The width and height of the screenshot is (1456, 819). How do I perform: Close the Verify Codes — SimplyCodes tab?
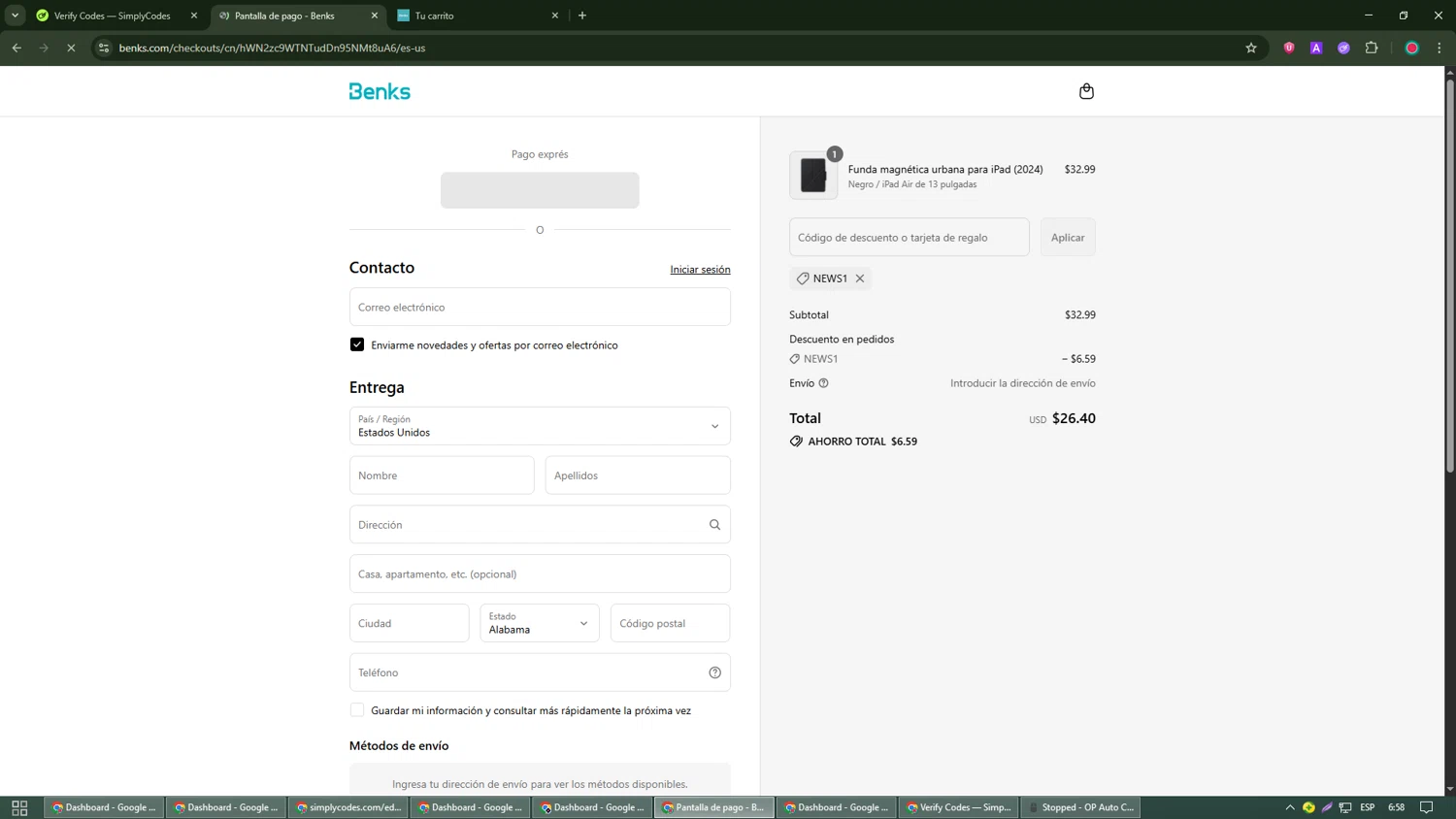(194, 16)
